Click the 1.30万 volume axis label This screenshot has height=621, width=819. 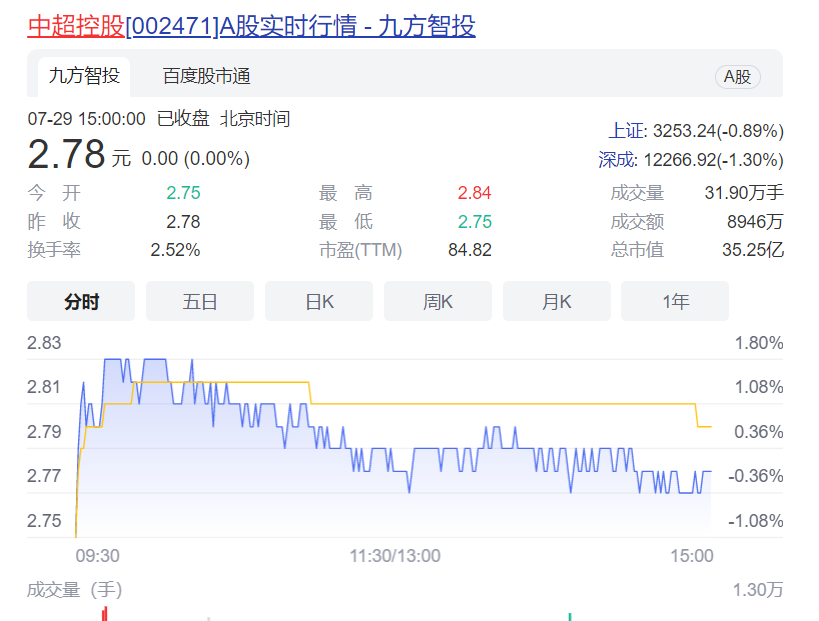pos(758,590)
